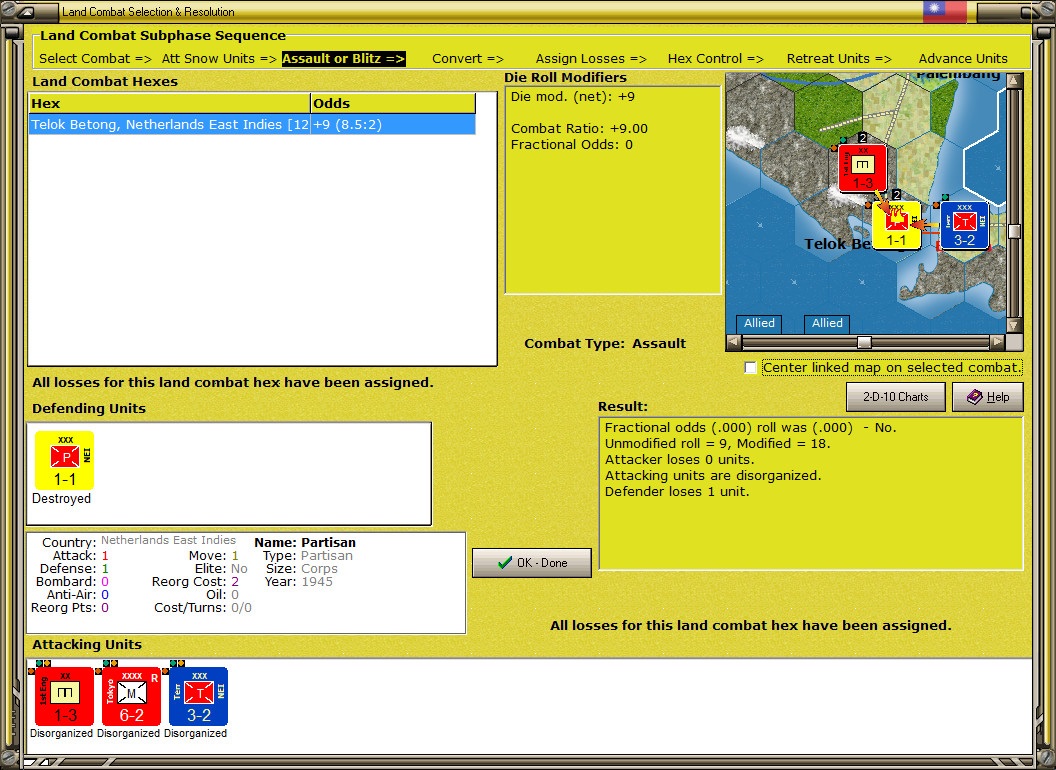Select the Tokyo 6-2 attacking unit
This screenshot has height=770, width=1056.
[131, 696]
